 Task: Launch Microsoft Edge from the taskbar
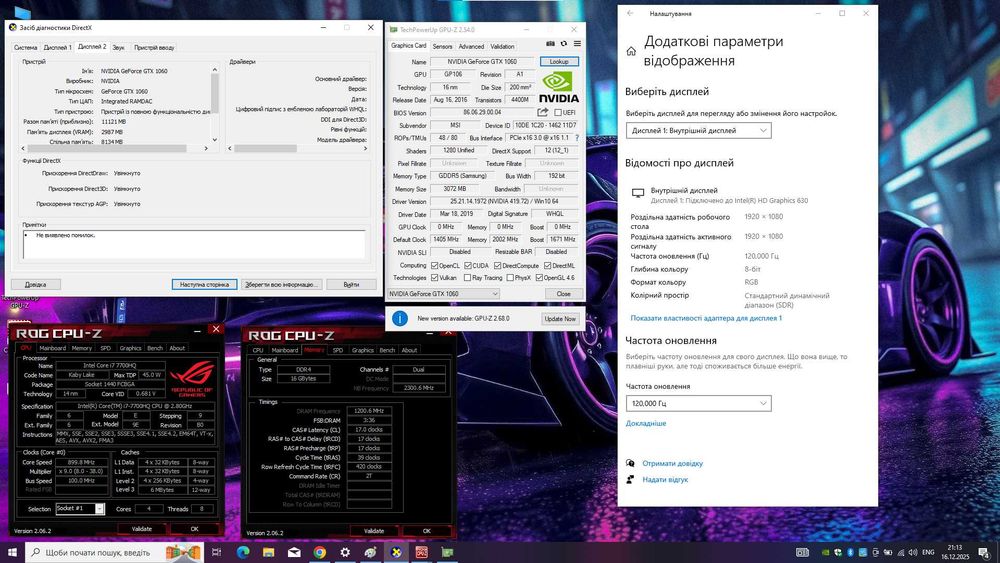pyautogui.click(x=243, y=552)
